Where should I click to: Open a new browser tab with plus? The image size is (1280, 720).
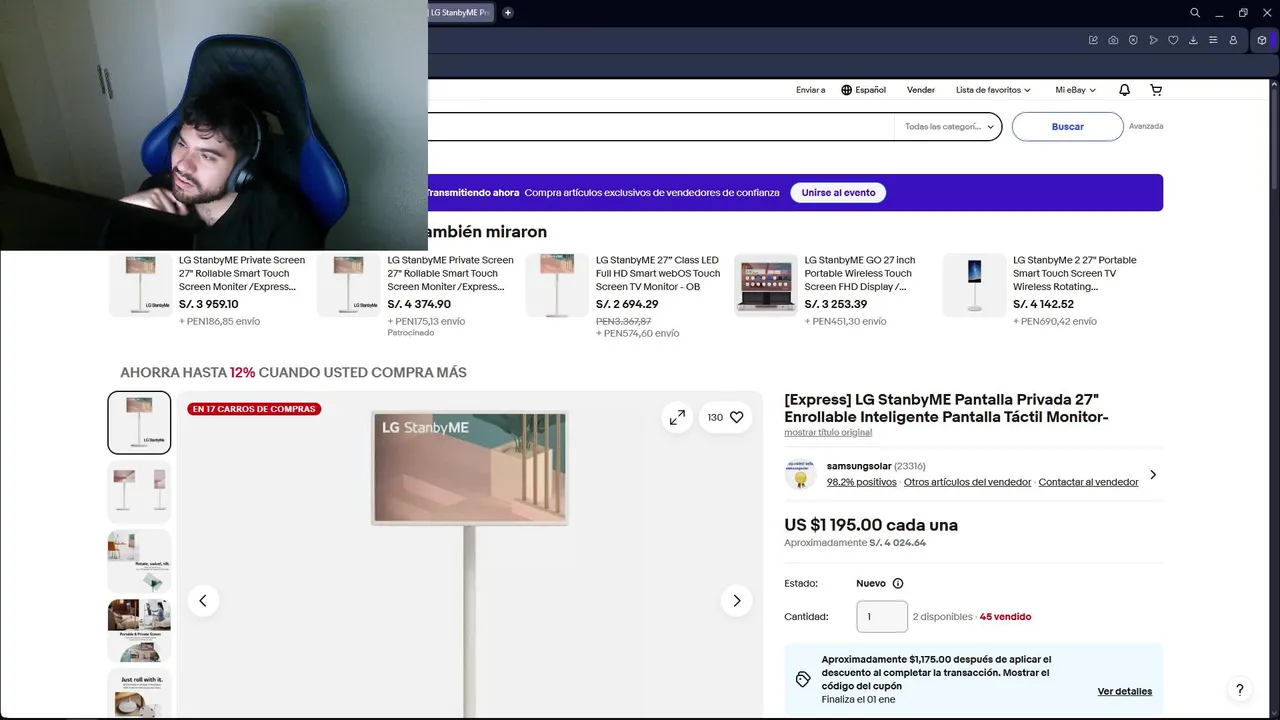pyautogui.click(x=508, y=13)
